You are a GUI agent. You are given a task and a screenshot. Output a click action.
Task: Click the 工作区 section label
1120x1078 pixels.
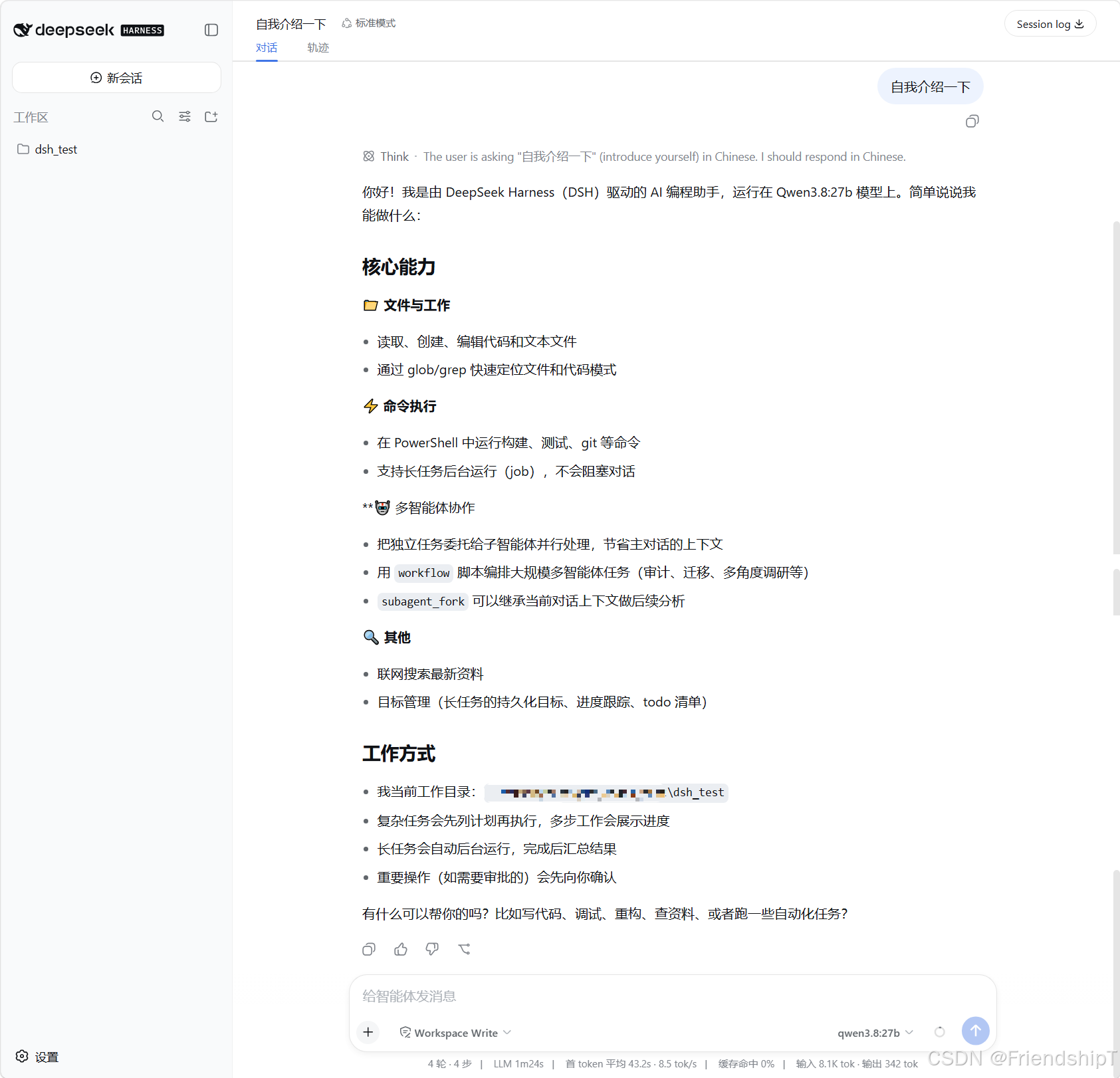pos(31,118)
